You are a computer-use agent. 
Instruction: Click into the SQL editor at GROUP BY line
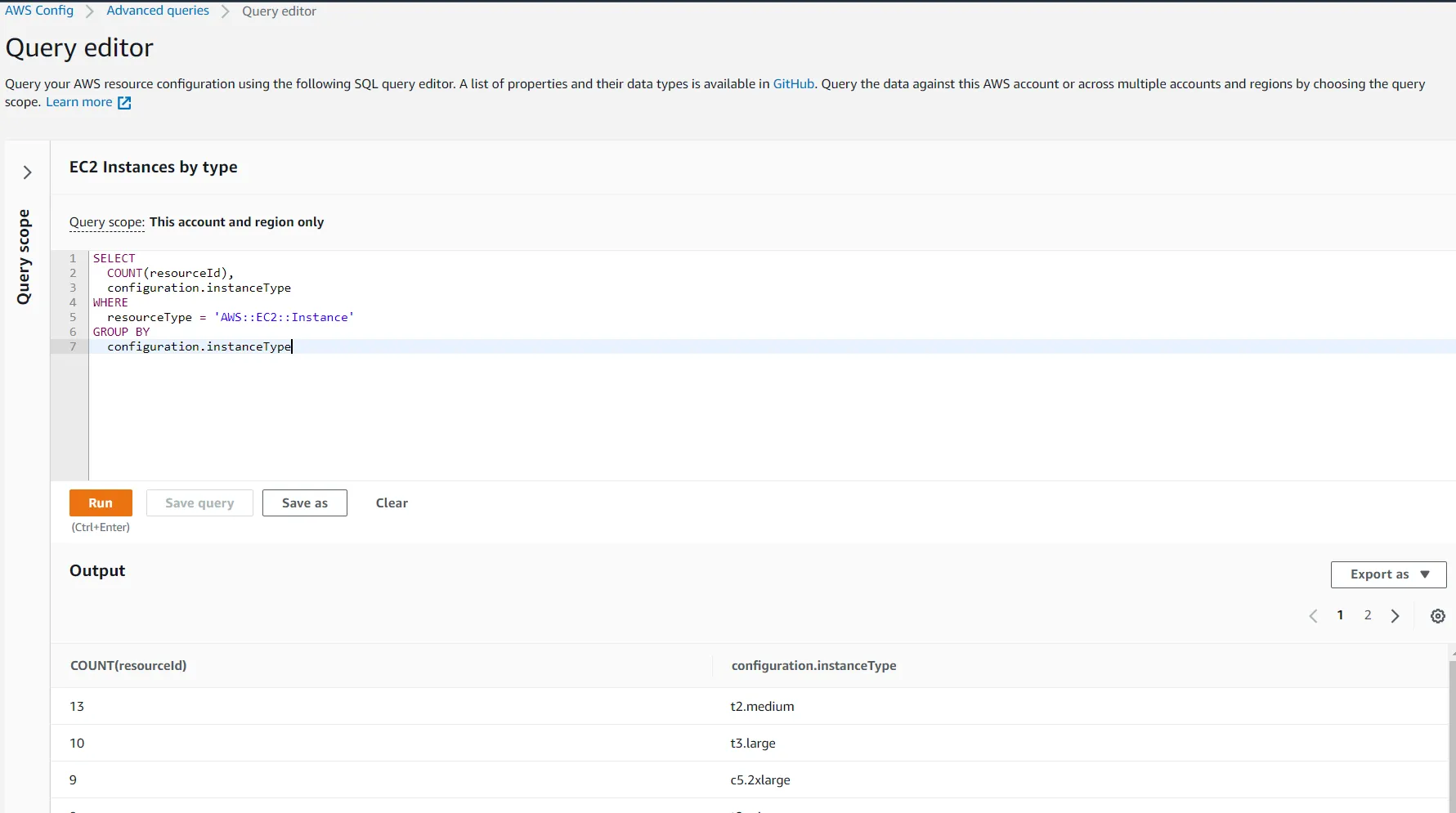(121, 332)
